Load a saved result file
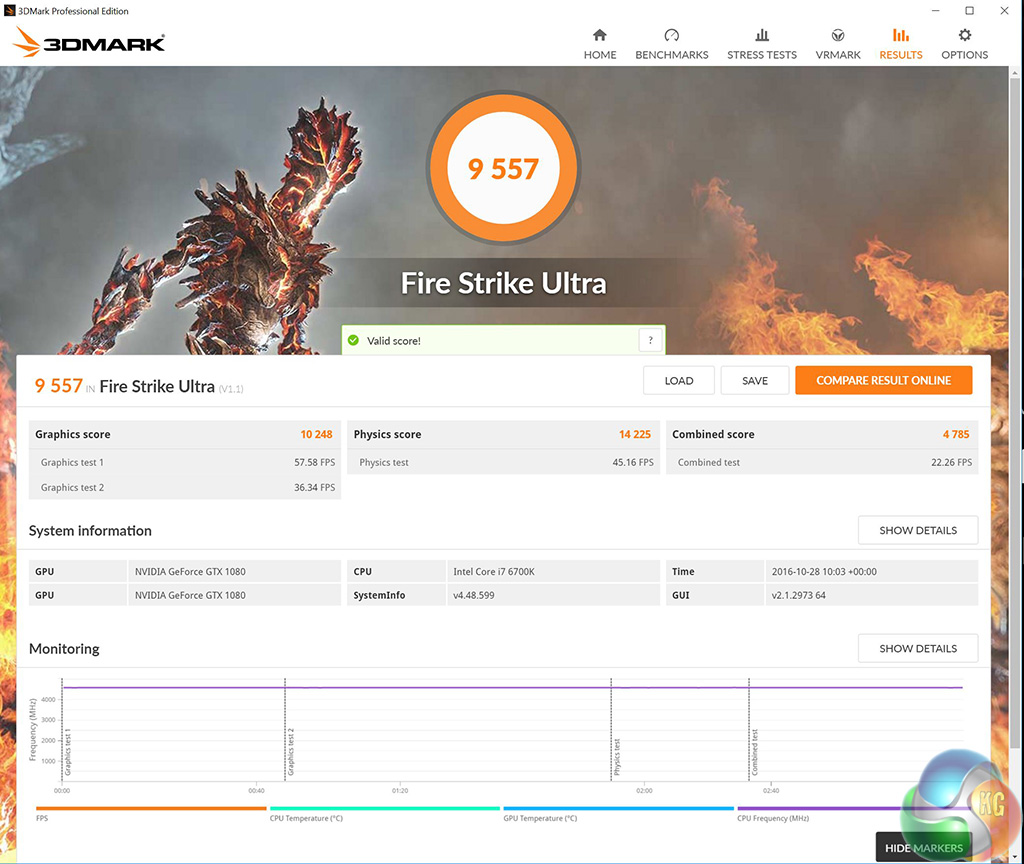The image size is (1024, 864). coord(679,380)
